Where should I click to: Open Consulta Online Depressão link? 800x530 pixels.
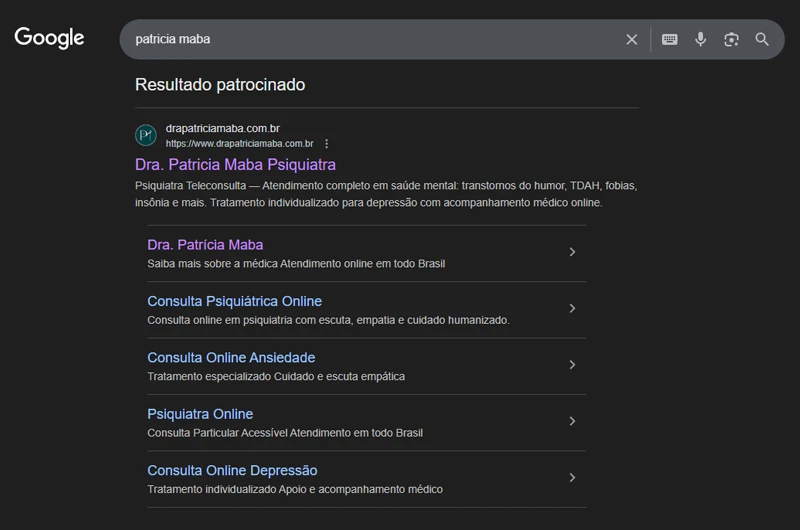pos(232,470)
